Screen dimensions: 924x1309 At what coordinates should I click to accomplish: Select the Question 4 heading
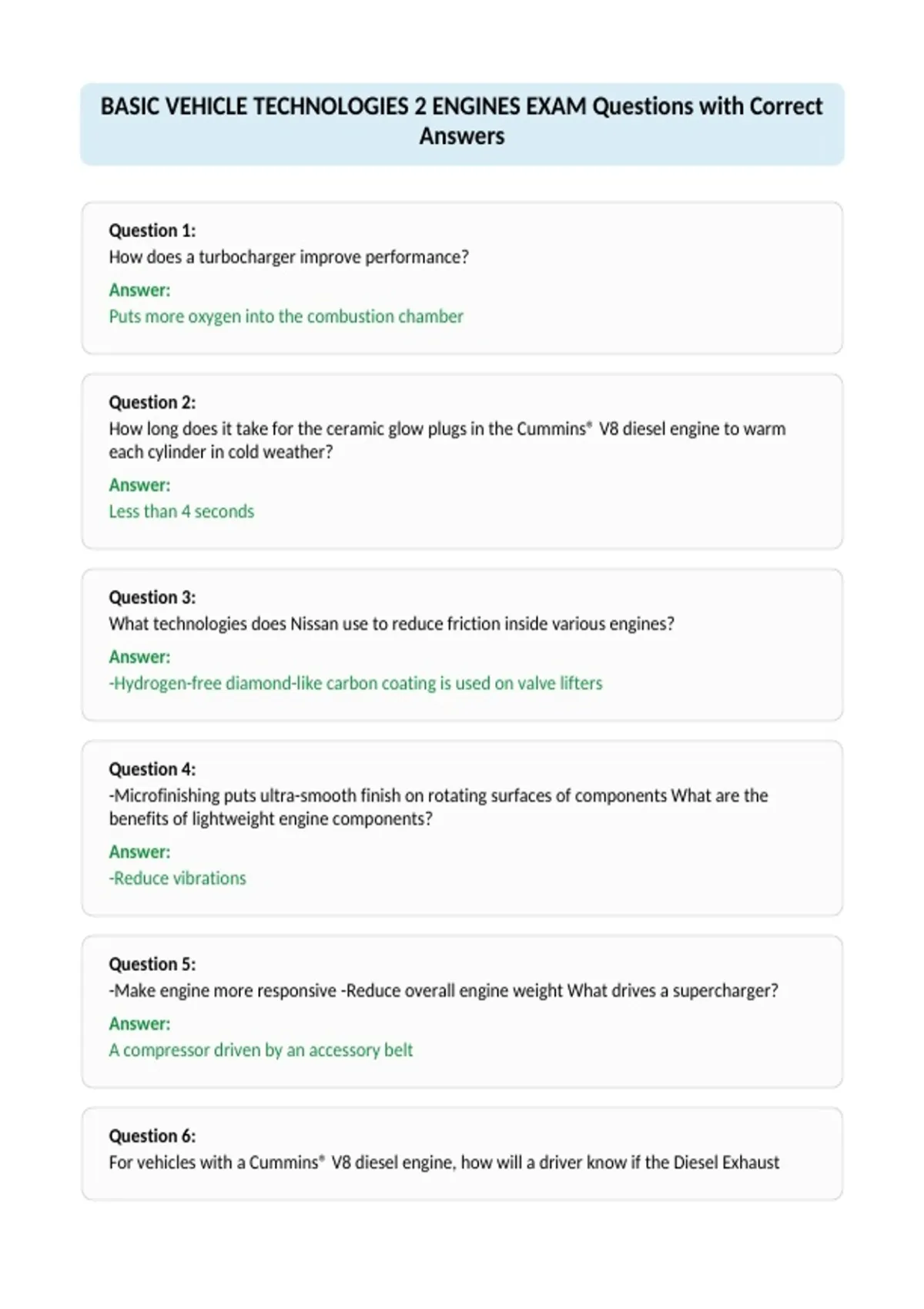[152, 768]
